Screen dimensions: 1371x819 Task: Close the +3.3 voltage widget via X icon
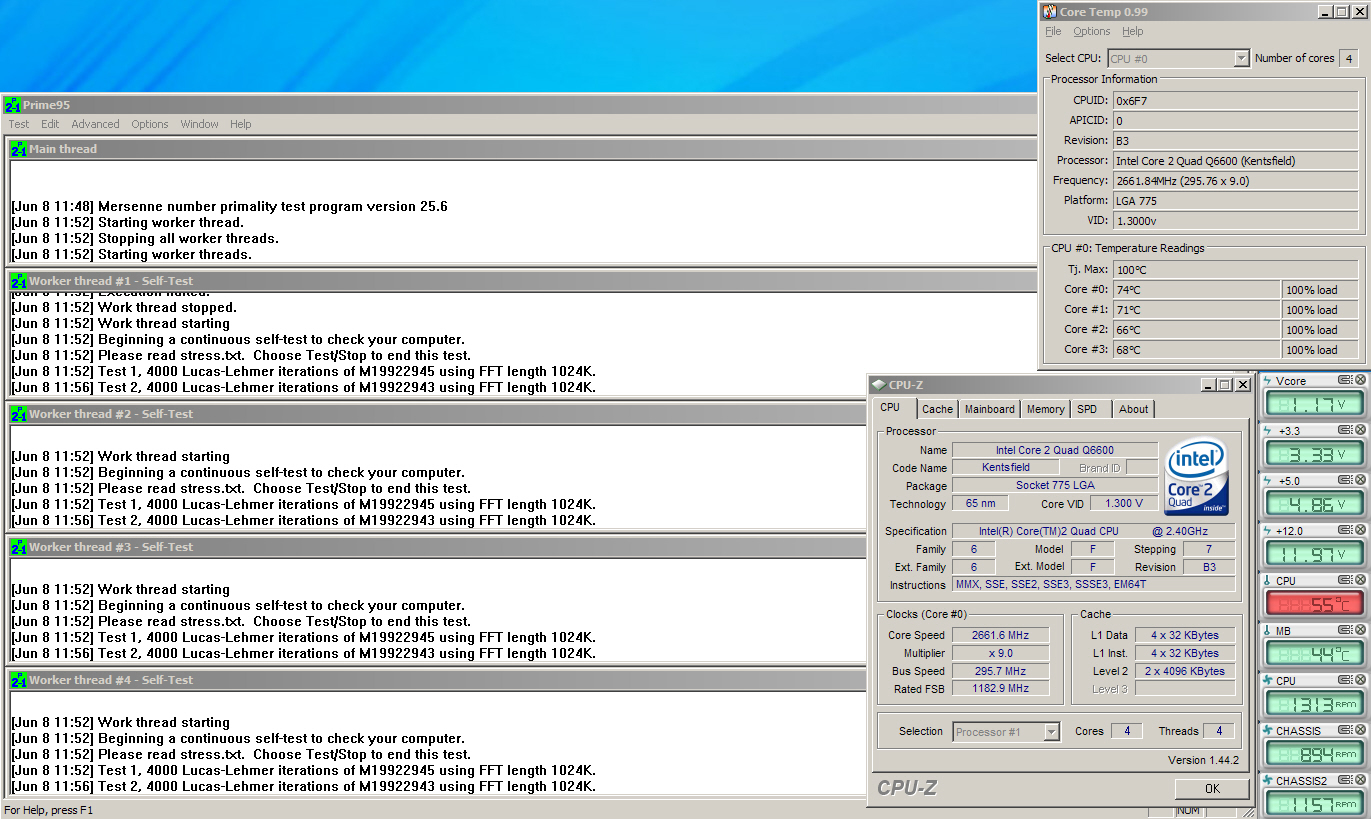click(x=1359, y=430)
